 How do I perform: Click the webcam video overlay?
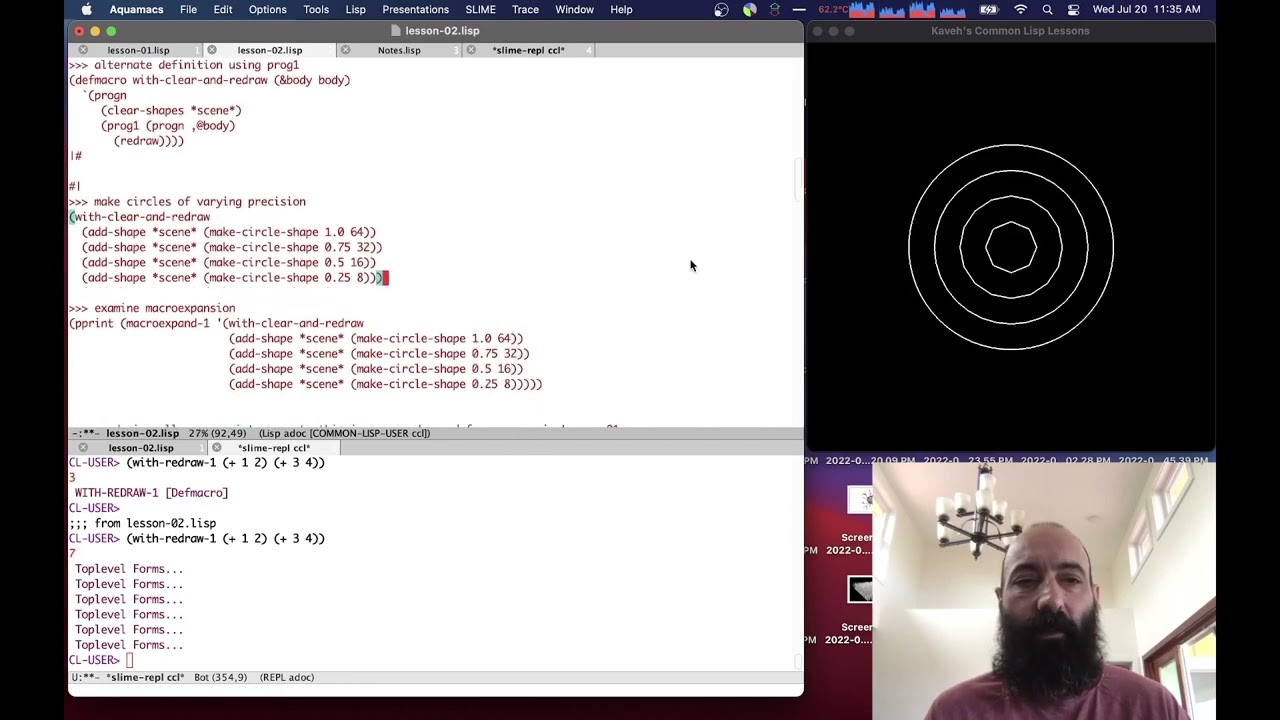(x=1044, y=591)
